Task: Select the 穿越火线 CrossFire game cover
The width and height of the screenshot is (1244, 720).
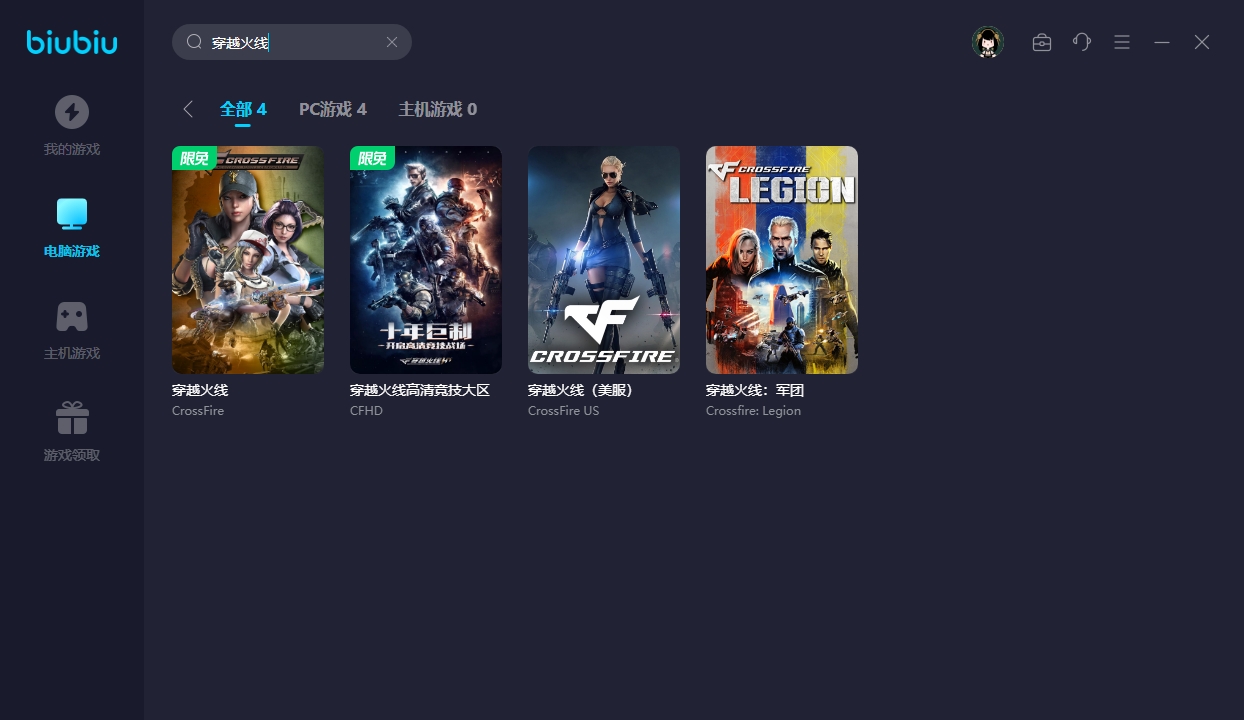Action: pyautogui.click(x=248, y=260)
